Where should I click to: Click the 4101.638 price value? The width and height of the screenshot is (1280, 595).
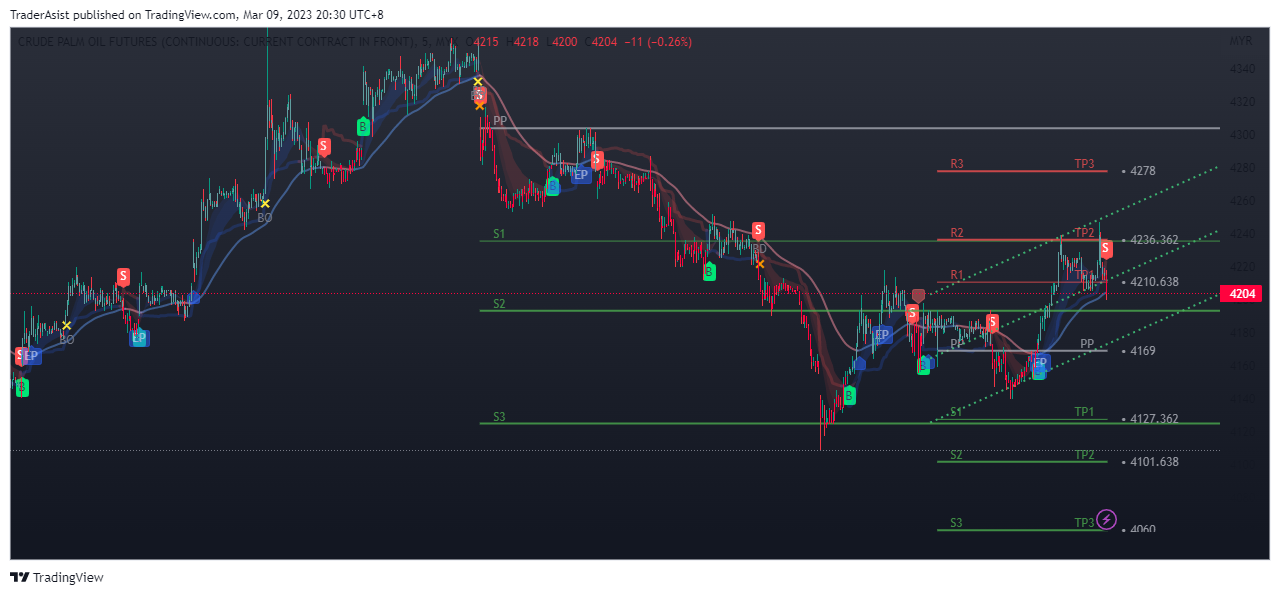pyautogui.click(x=1154, y=462)
